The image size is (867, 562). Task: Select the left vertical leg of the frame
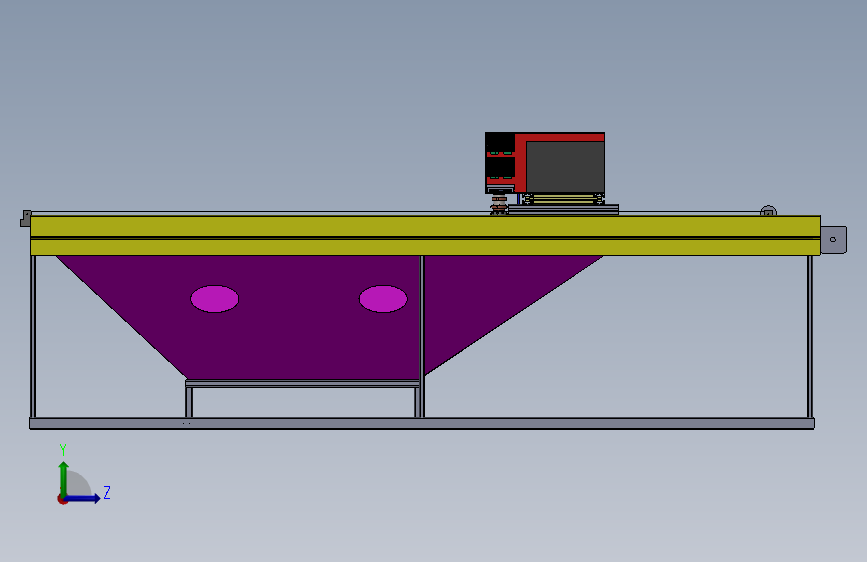[33, 336]
